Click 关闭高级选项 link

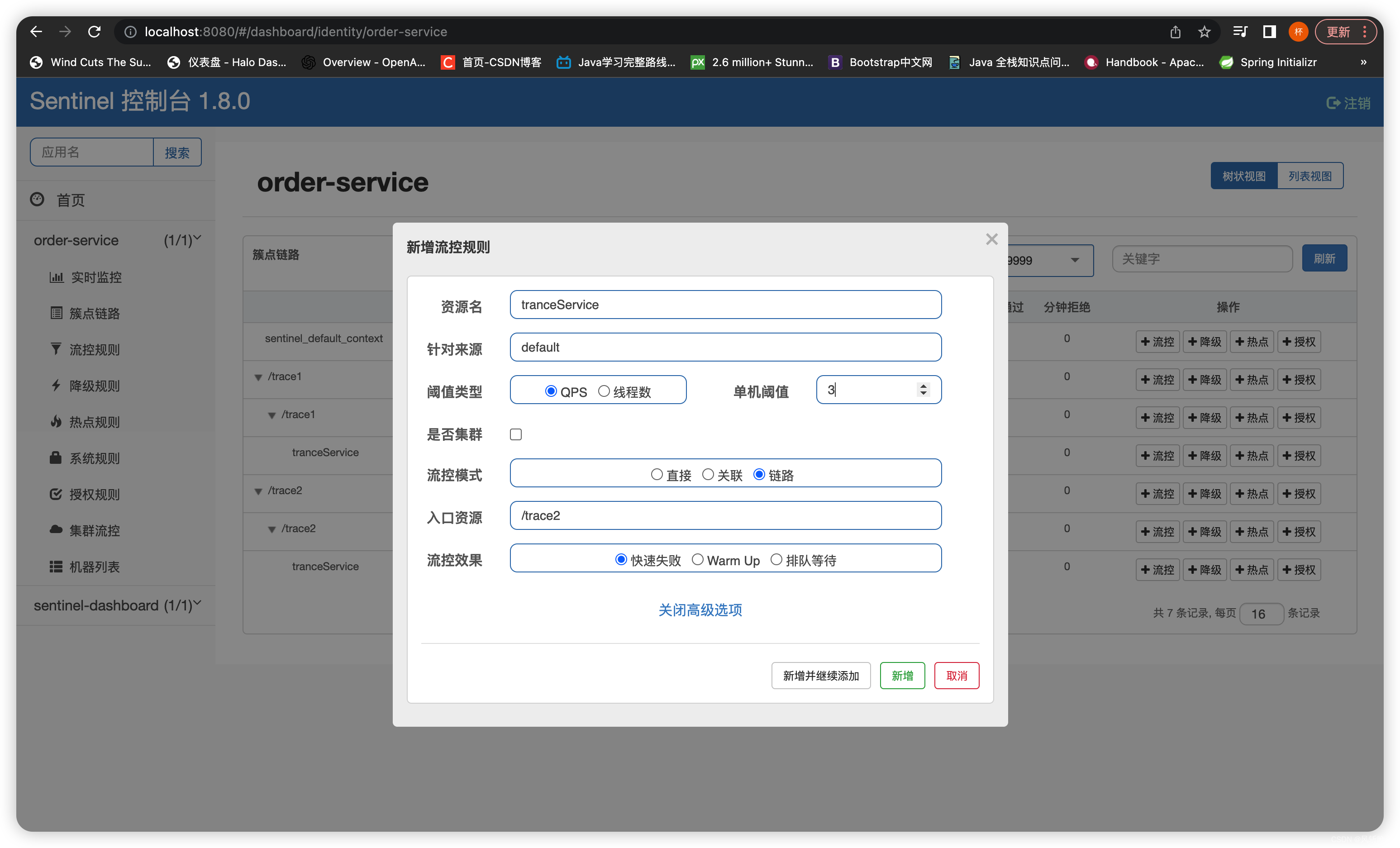click(x=700, y=610)
